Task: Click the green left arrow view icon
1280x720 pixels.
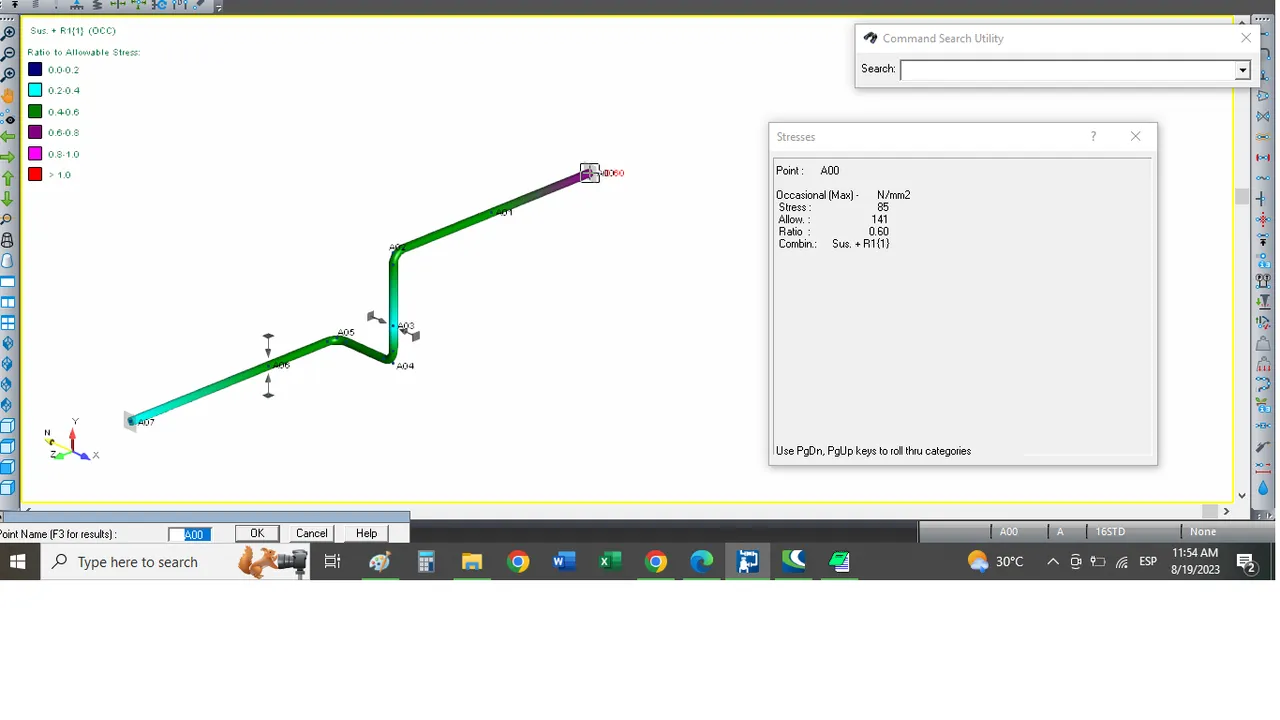Action: click(x=8, y=137)
